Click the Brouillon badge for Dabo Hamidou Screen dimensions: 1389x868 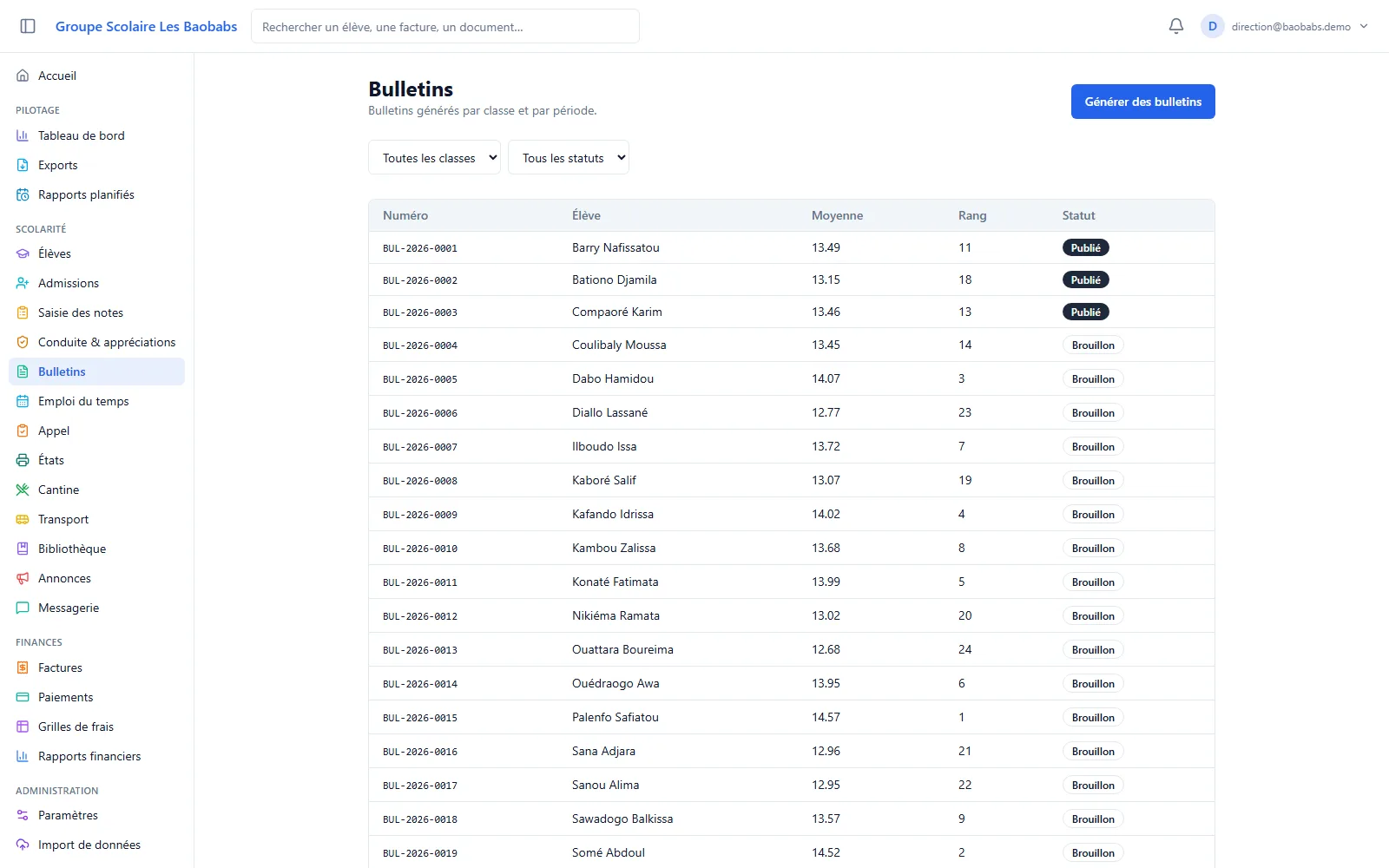pos(1093,378)
